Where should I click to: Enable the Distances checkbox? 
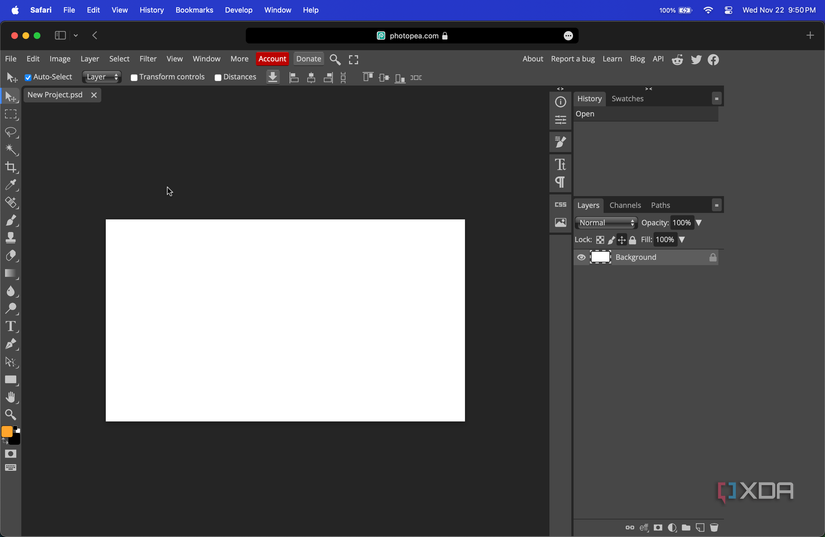(218, 77)
